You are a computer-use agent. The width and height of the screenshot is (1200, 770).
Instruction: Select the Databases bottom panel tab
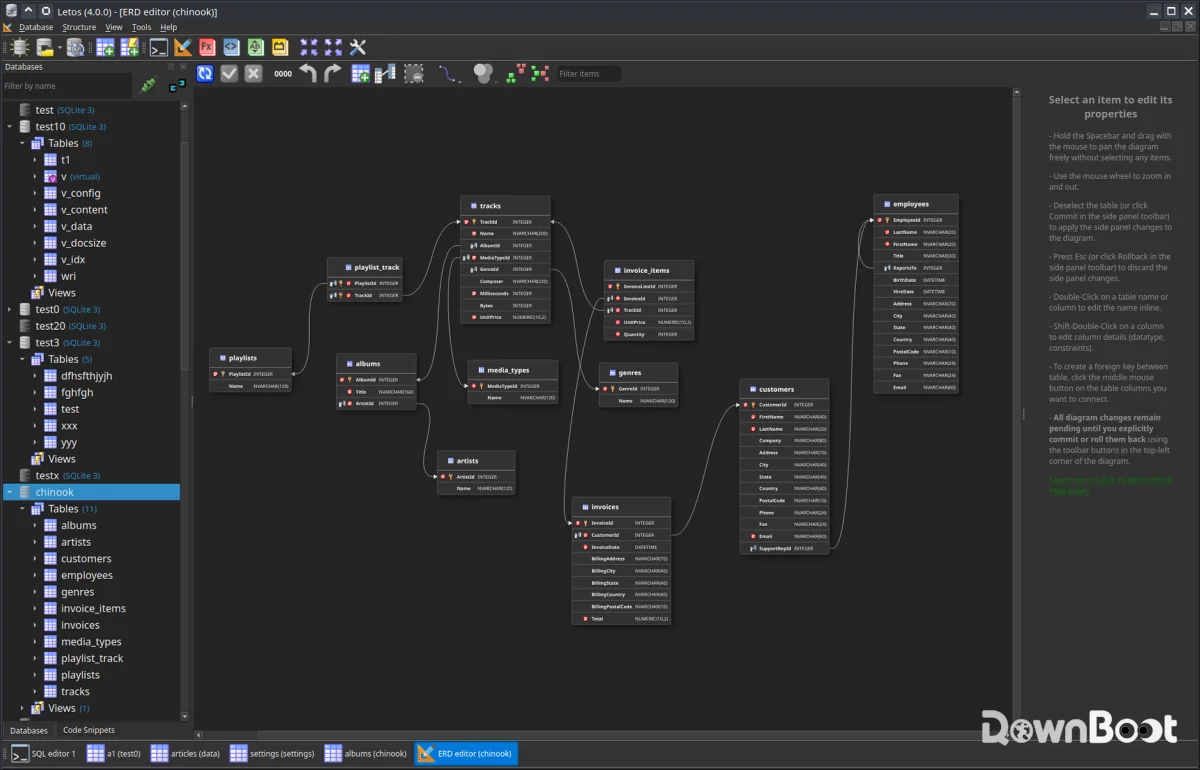tap(29, 730)
